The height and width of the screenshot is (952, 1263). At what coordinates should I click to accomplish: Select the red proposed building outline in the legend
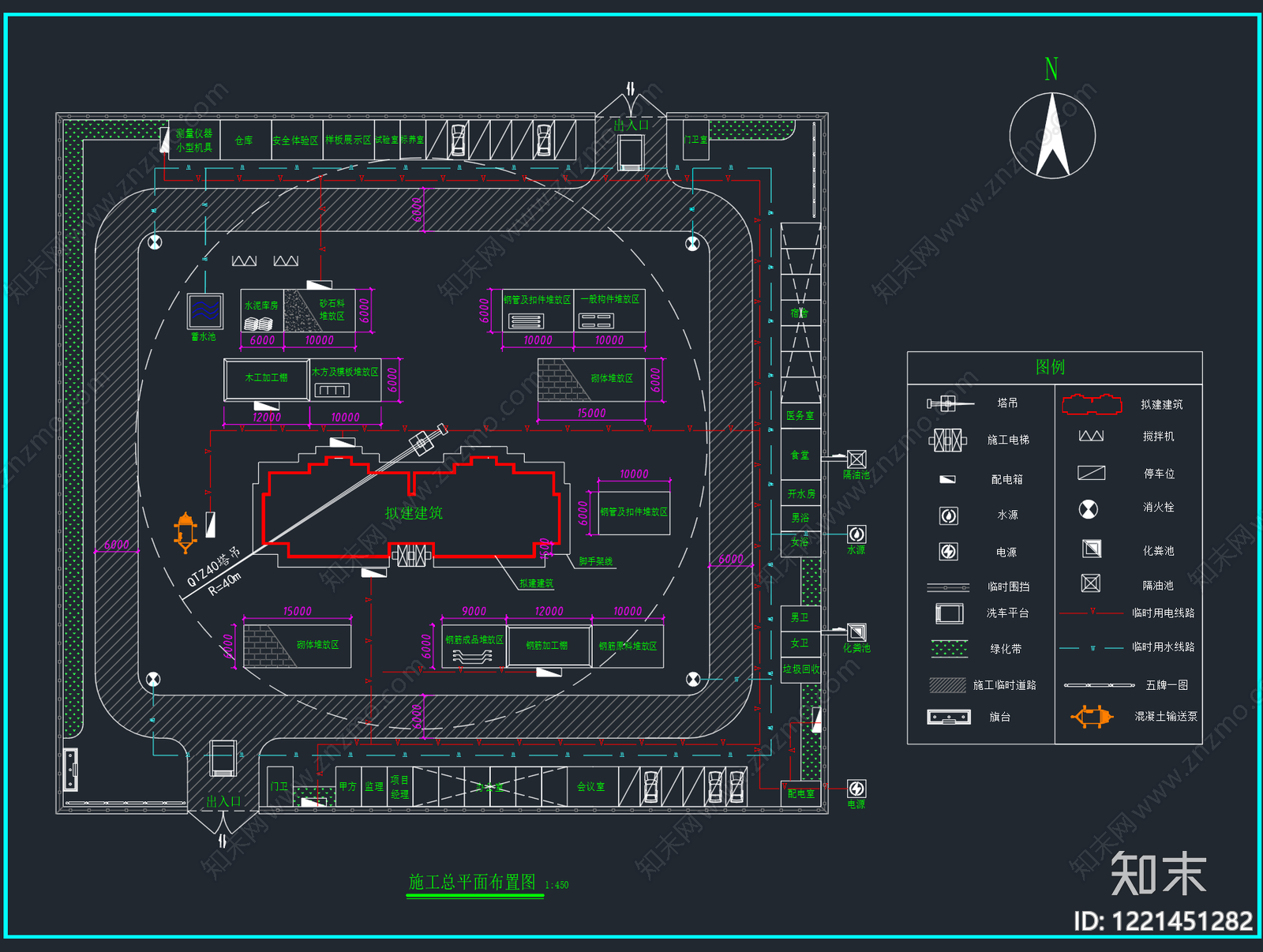tap(1092, 404)
